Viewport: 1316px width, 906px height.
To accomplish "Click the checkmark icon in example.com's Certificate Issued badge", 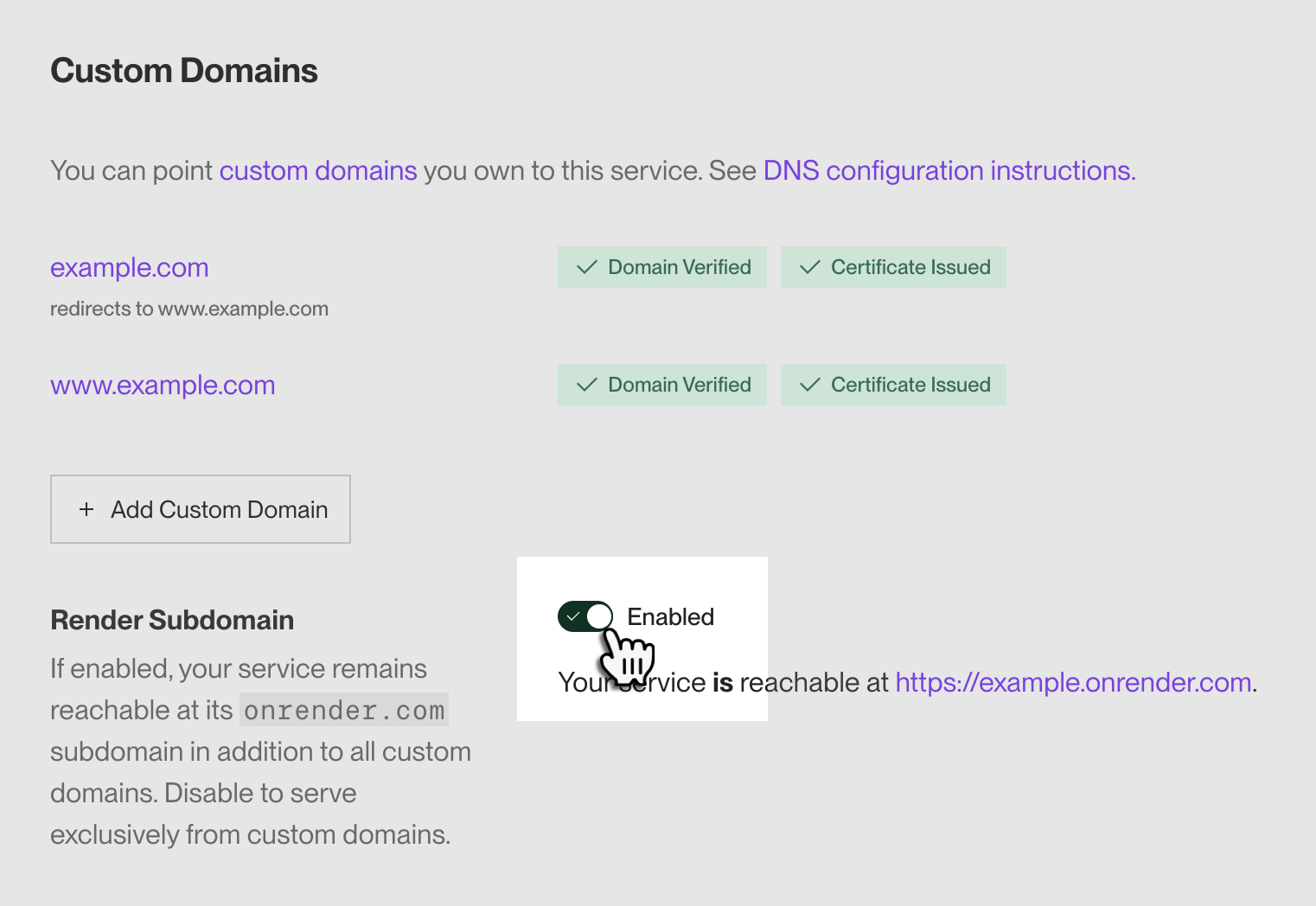I will [x=809, y=266].
